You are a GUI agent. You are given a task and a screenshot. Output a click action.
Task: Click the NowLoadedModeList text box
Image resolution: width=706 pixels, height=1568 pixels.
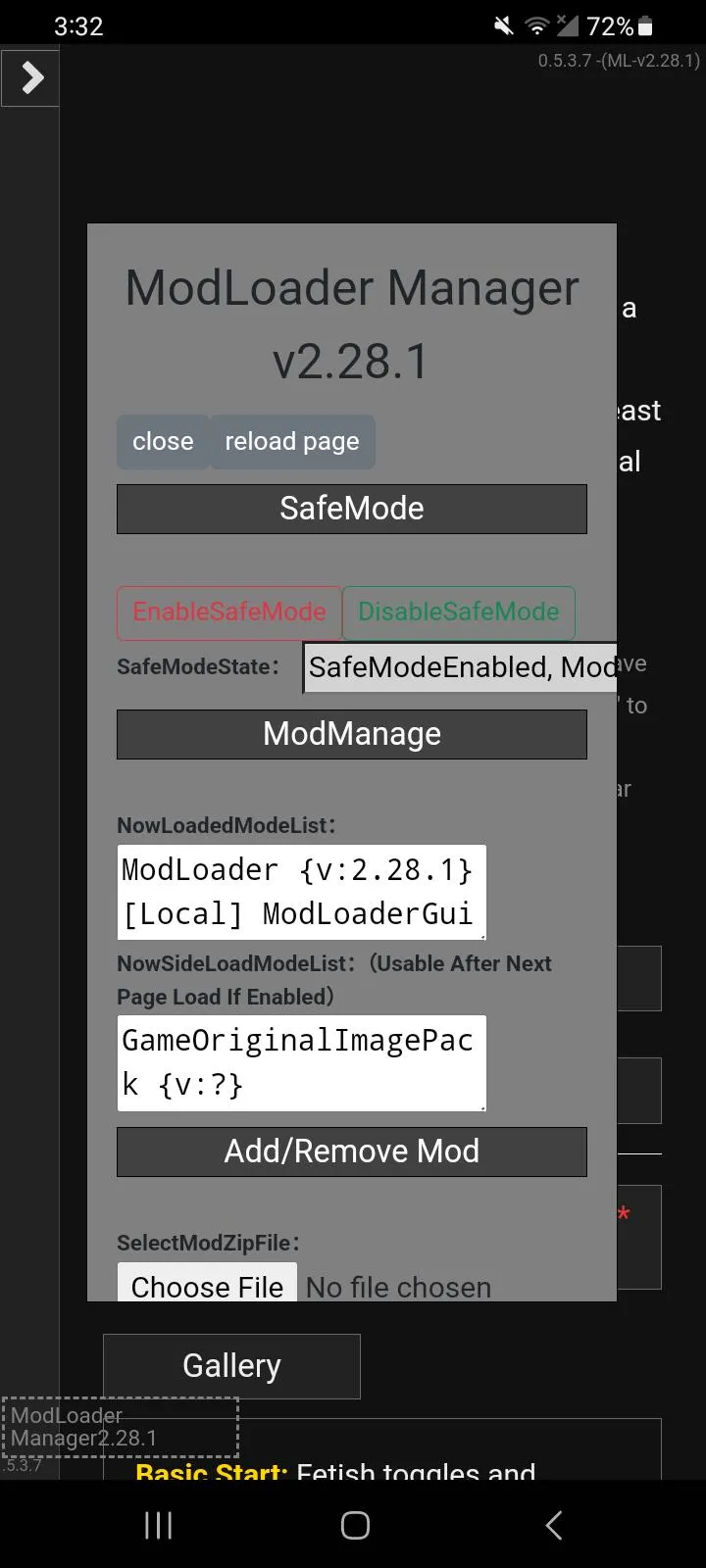coord(301,892)
